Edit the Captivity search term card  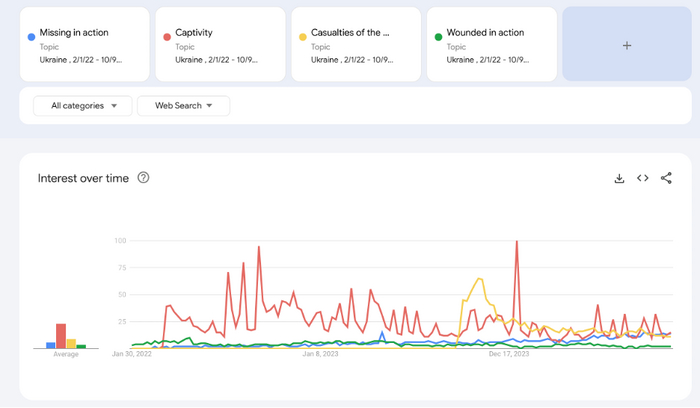pos(219,45)
